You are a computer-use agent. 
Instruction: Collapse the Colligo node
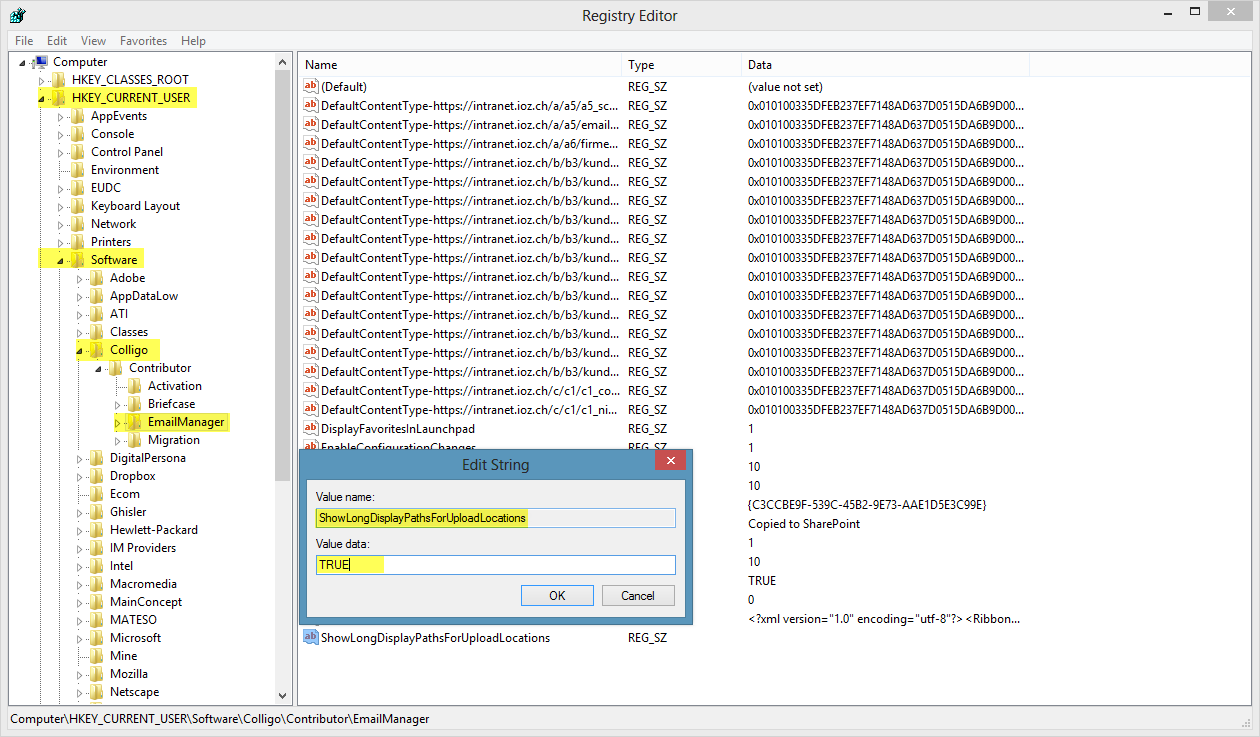pyautogui.click(x=79, y=350)
